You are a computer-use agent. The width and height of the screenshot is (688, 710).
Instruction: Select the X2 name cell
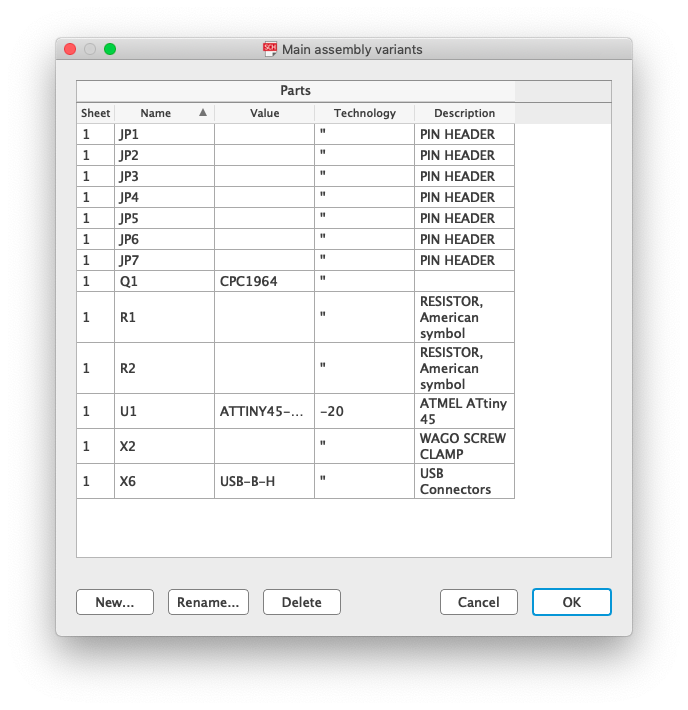pos(164,446)
